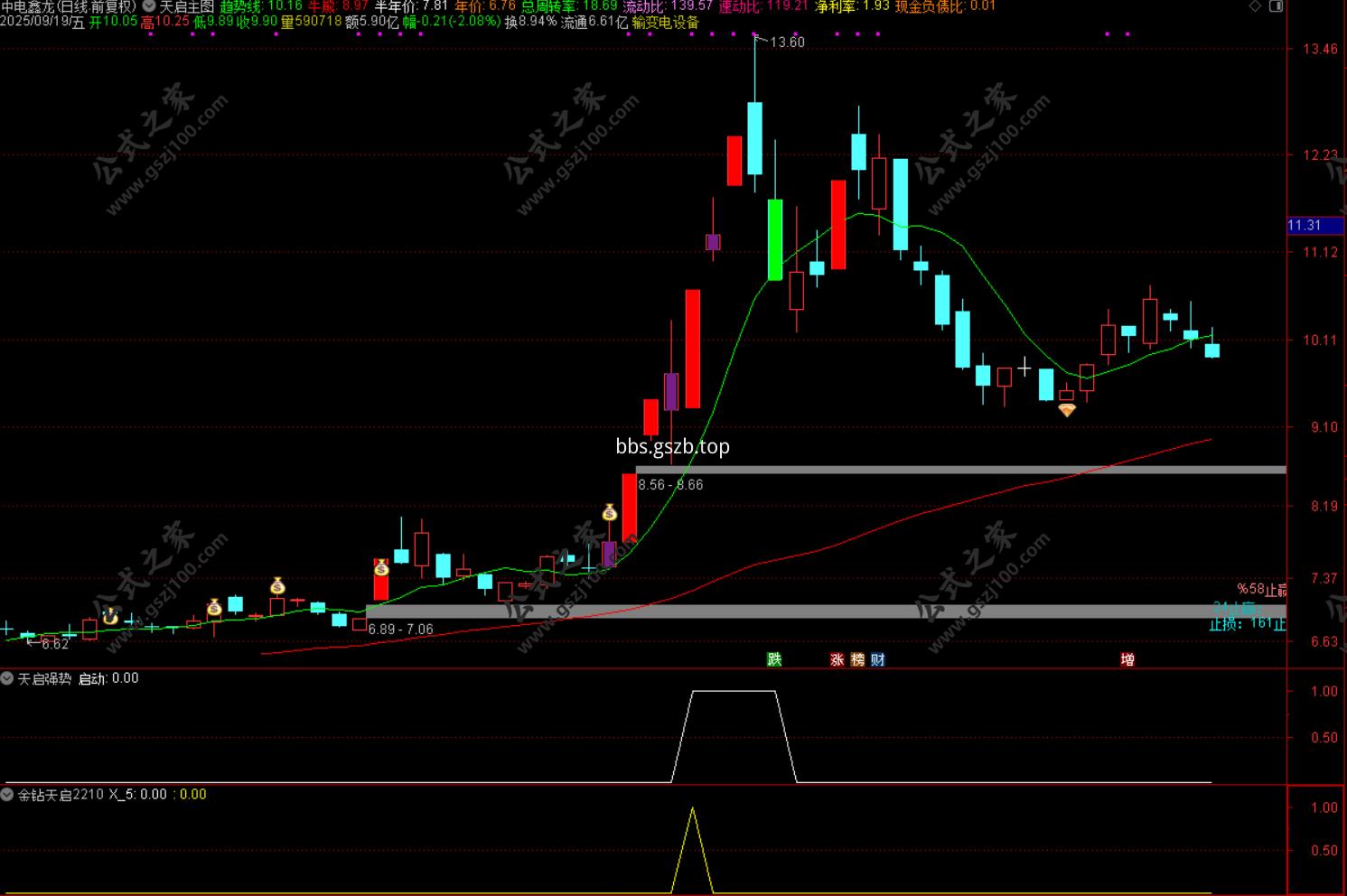Open the red 增 event marker
This screenshot has height=896, width=1347.
coord(1127,659)
